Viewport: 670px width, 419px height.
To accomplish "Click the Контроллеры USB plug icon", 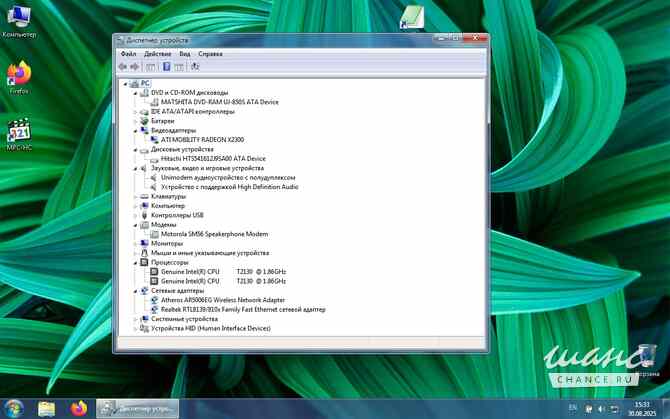I will tap(144, 215).
